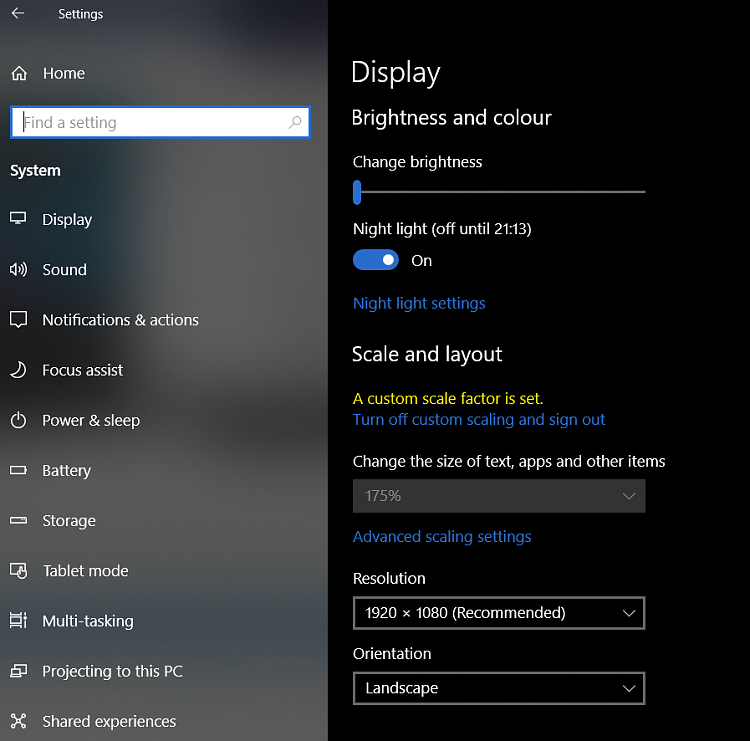750x741 pixels.
Task: Click the yellow custom scale factor notice
Action: [x=448, y=398]
